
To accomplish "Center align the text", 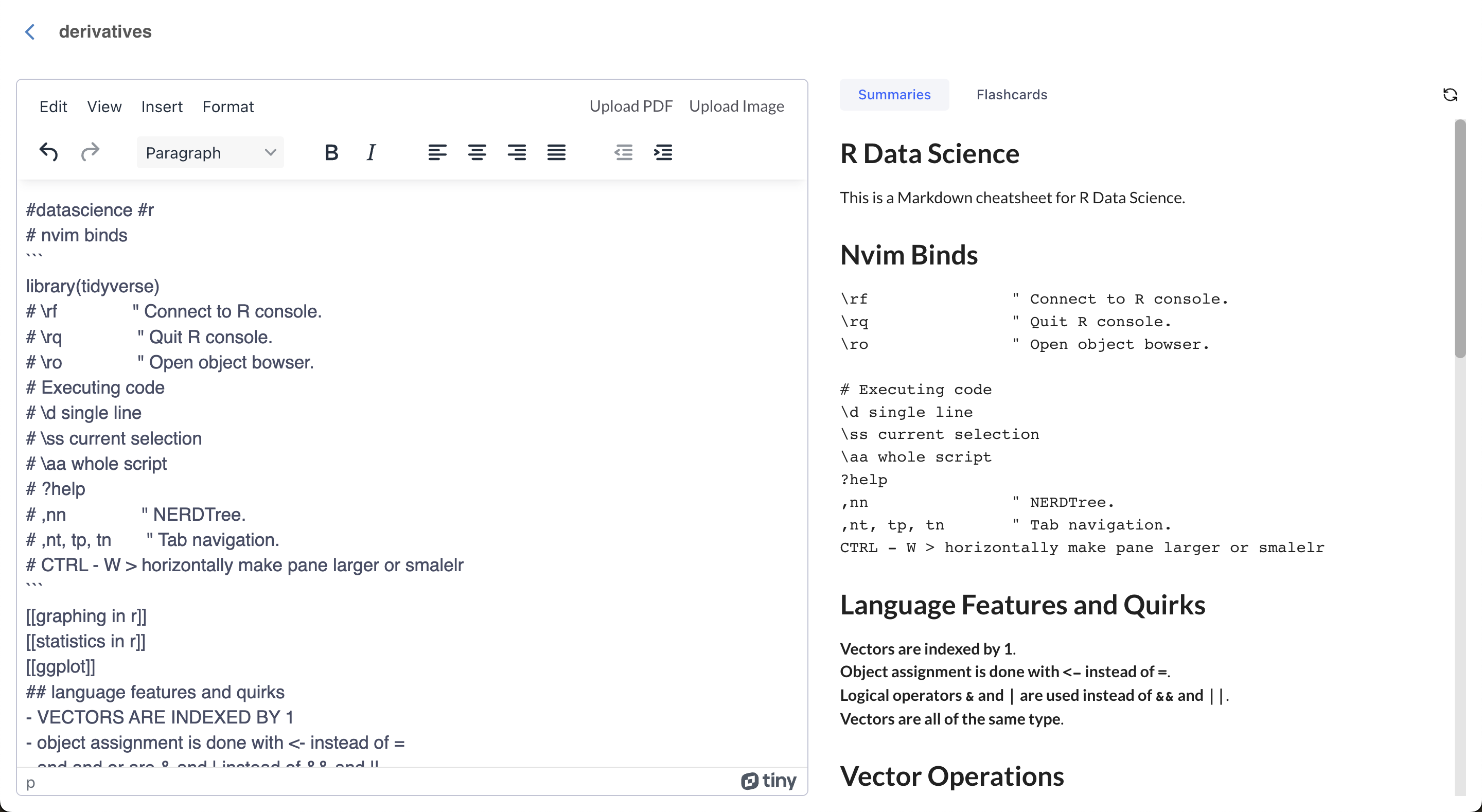I will 477,152.
